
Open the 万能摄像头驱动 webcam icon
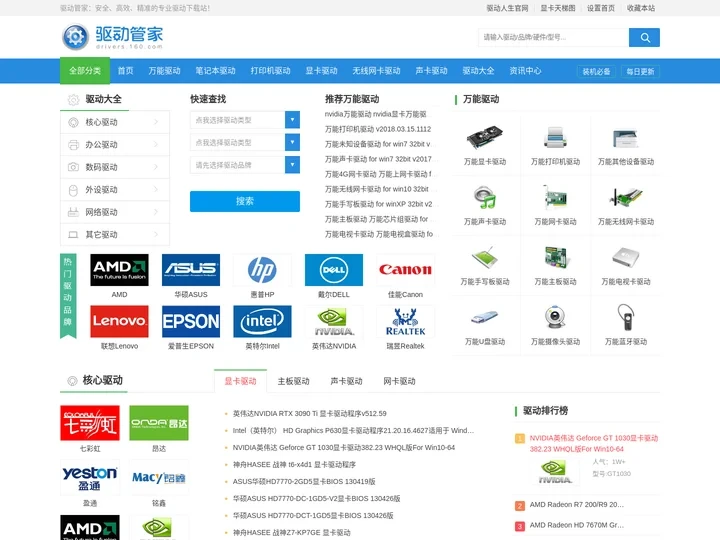coord(555,318)
